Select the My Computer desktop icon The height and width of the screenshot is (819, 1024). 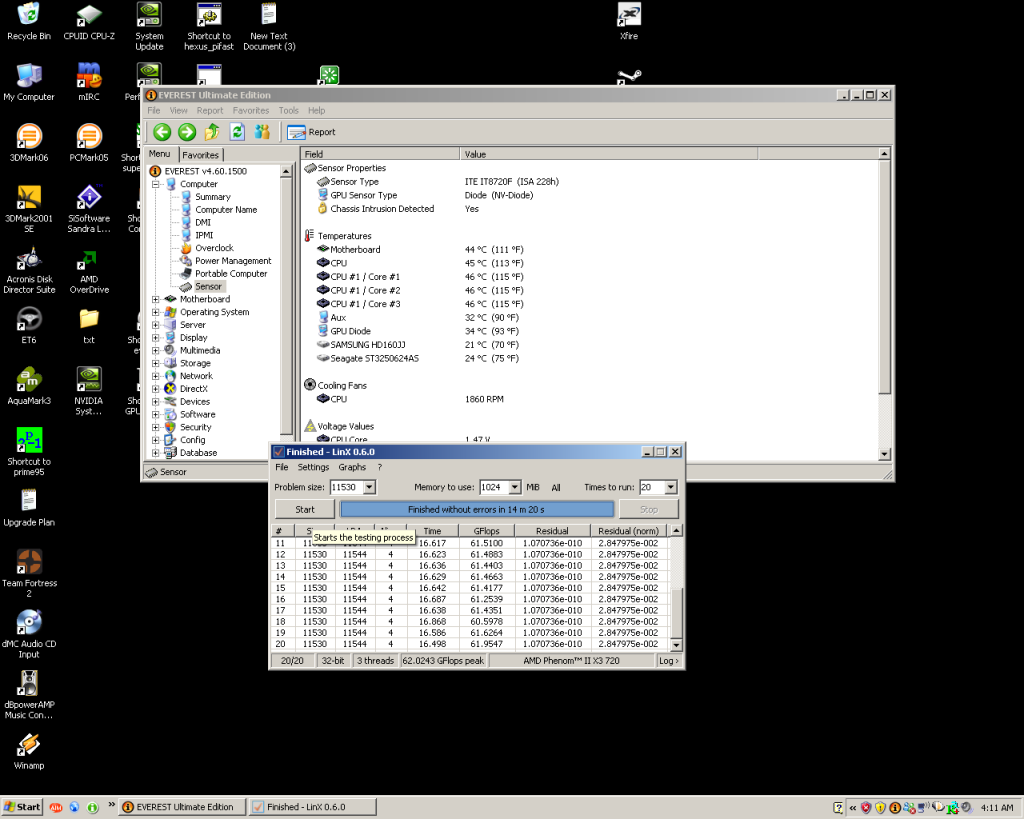[29, 83]
